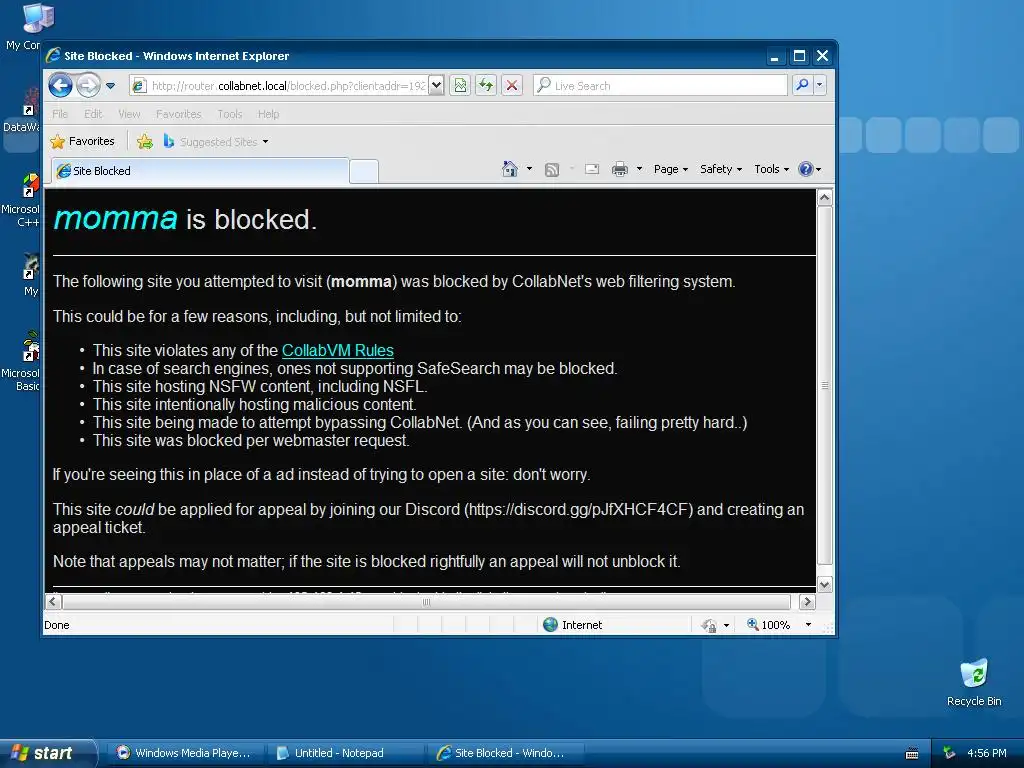Screen dimensions: 1024x768
Task: Click the Home icon in command bar
Action: click(x=510, y=169)
